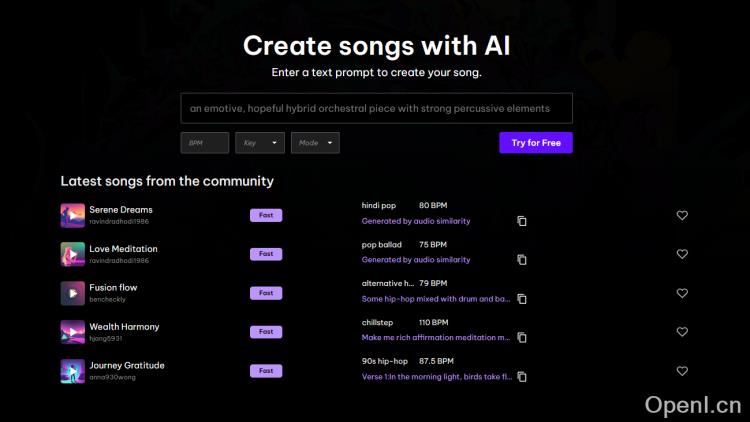Expand the Mode dropdown
The height and width of the screenshot is (422, 750).
(x=315, y=143)
